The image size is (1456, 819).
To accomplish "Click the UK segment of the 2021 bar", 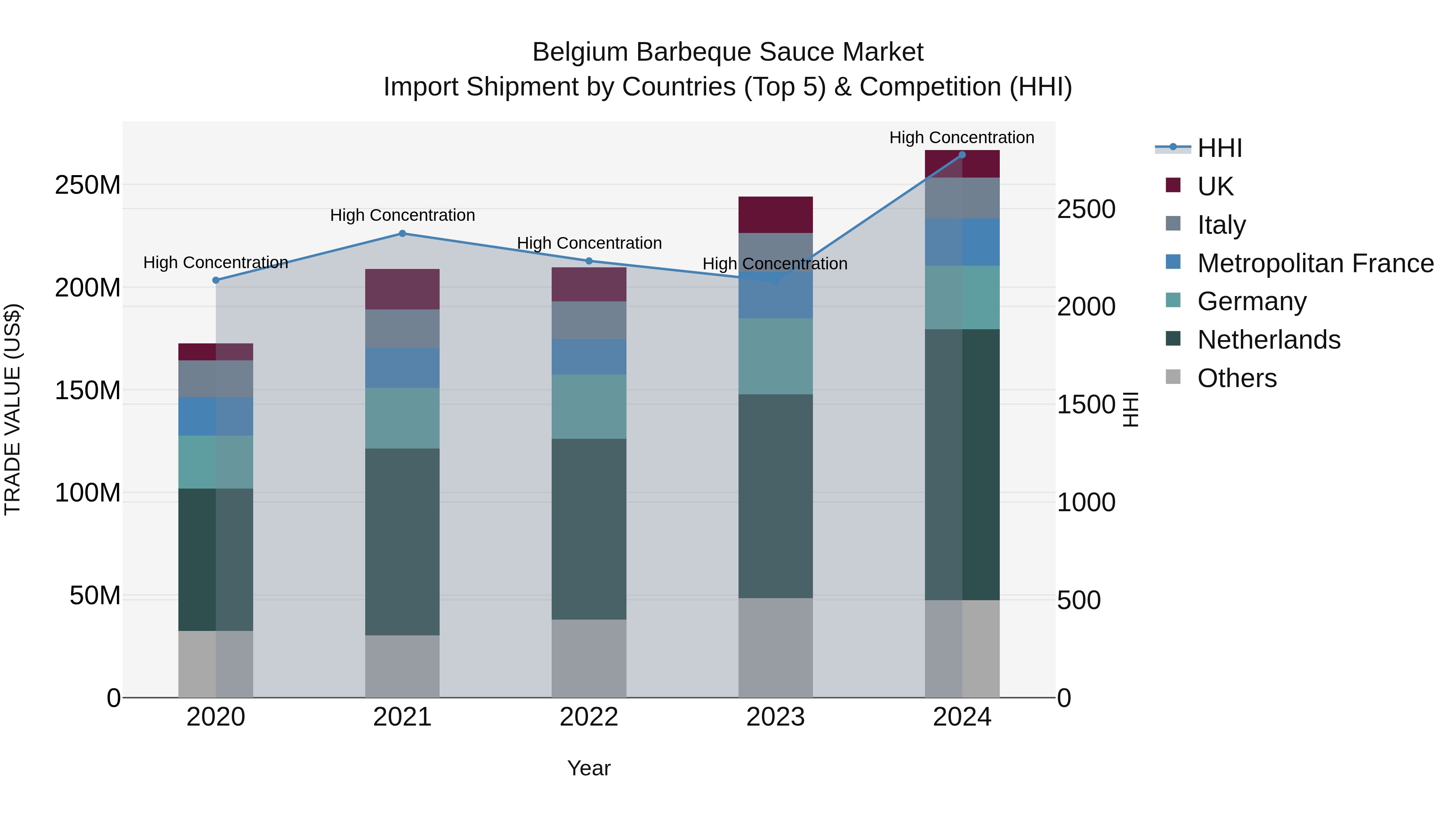I will [x=402, y=289].
